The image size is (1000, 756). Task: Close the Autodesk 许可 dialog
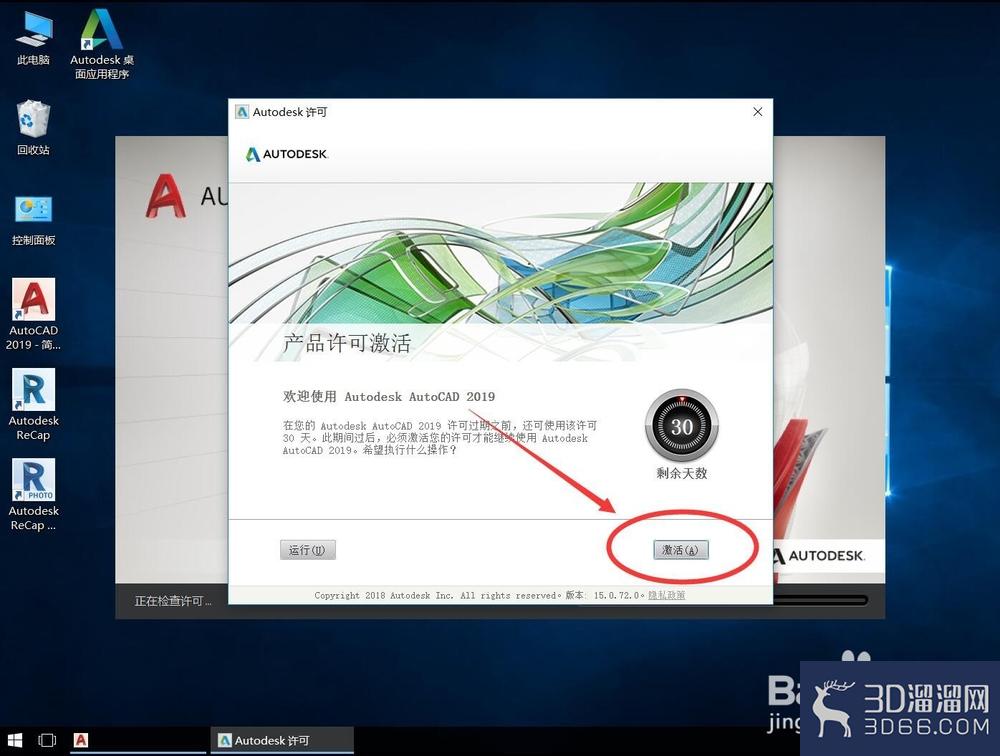pyautogui.click(x=758, y=112)
